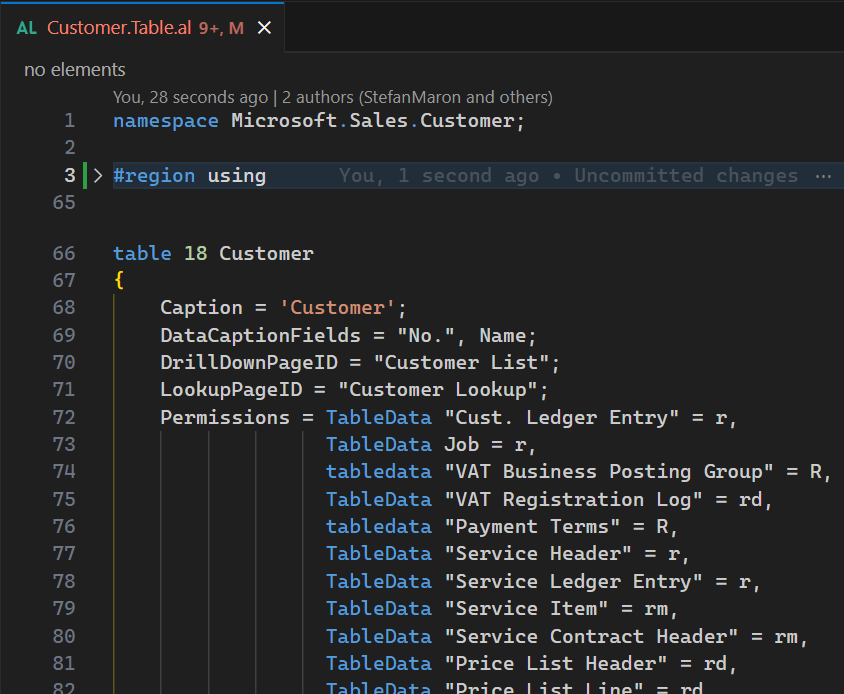Screen dimensions: 844x694
Task: Click the inline blame 'Uncommitted changes' annotation
Action: pos(568,176)
